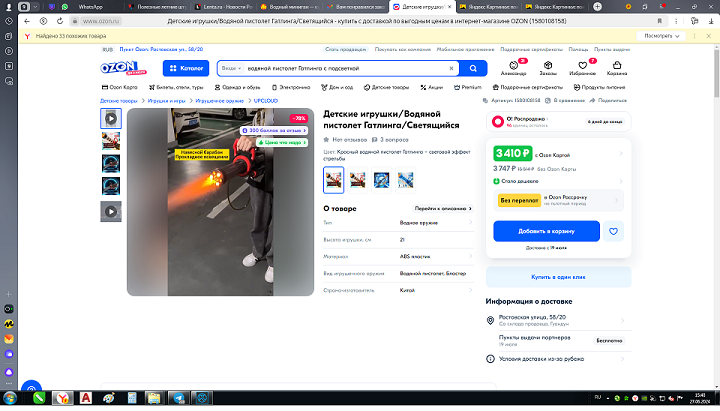720x411 pixels.
Task: Open the Ростовская улица delivery address row
Action: click(x=558, y=320)
